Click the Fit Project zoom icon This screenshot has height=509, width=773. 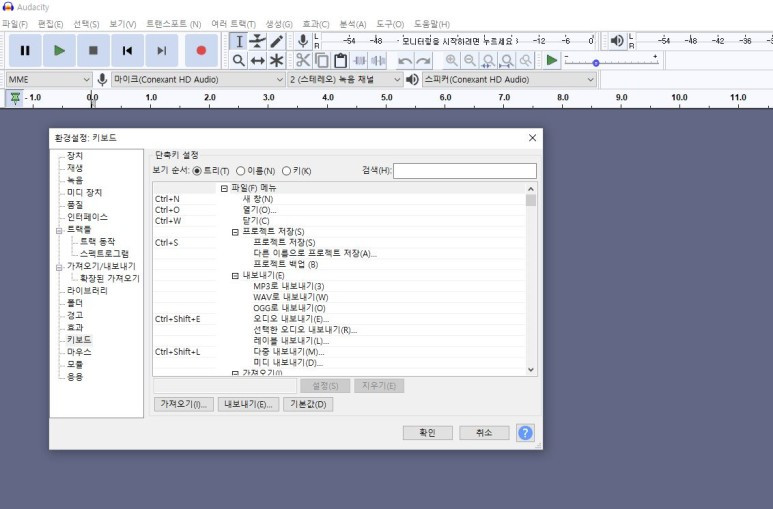(x=507, y=61)
